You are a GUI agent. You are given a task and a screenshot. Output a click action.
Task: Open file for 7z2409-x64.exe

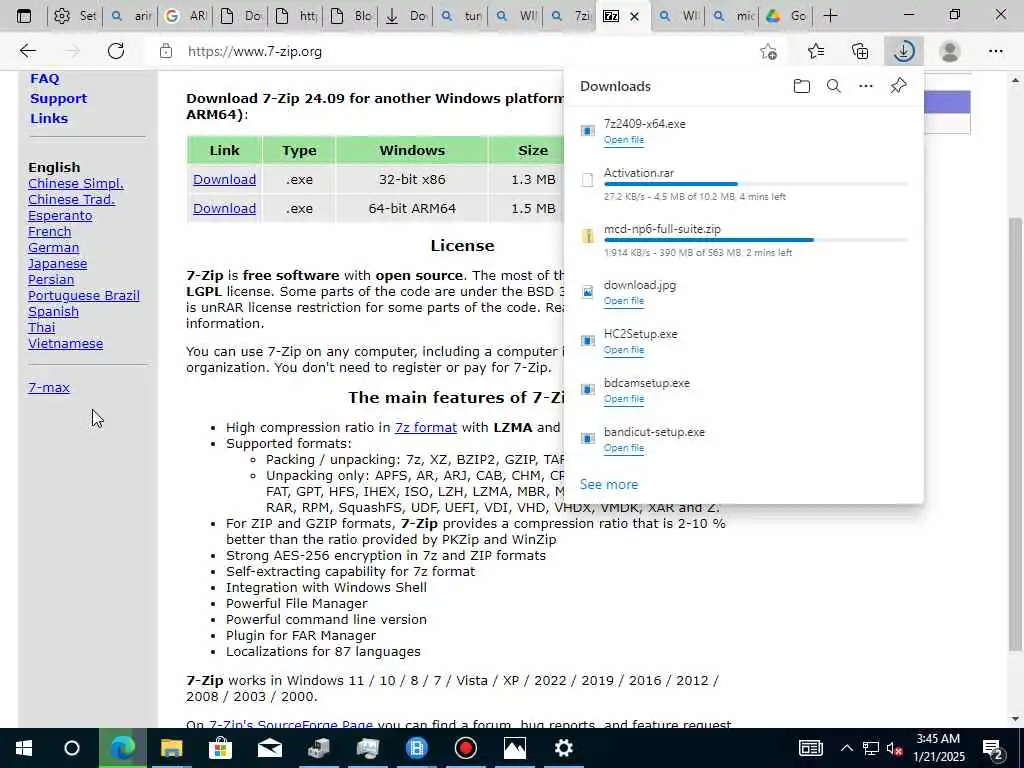pyautogui.click(x=624, y=140)
